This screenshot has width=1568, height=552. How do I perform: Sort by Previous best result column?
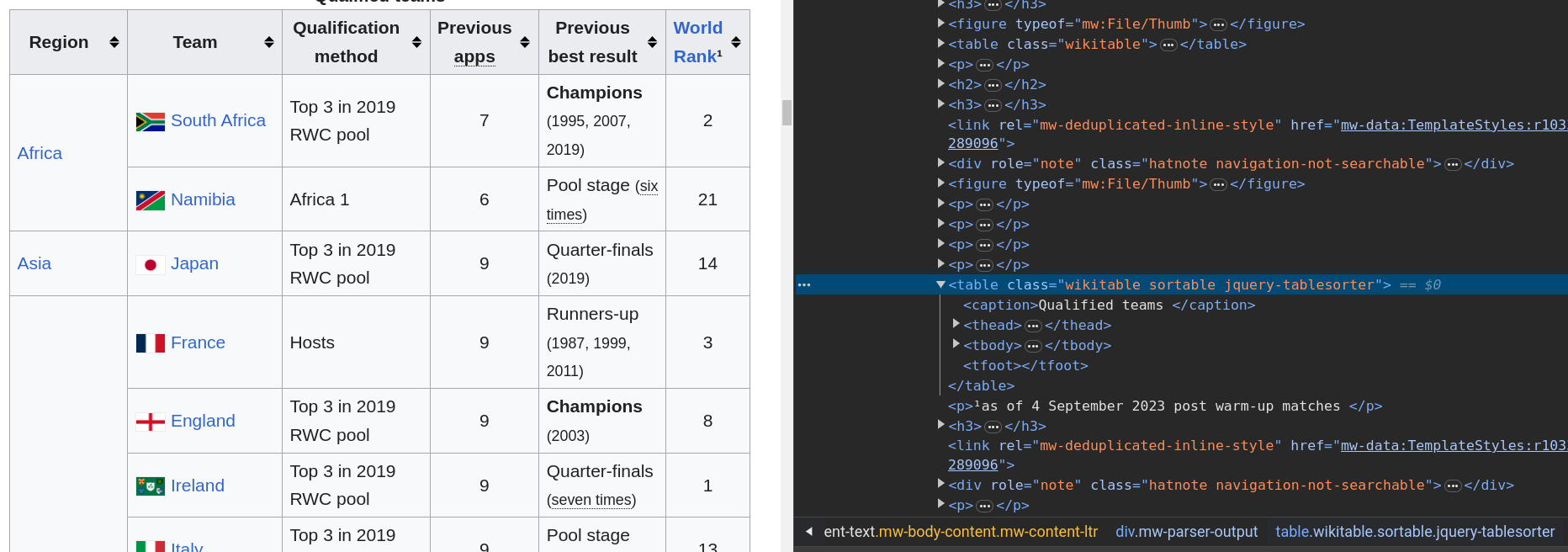tap(652, 42)
